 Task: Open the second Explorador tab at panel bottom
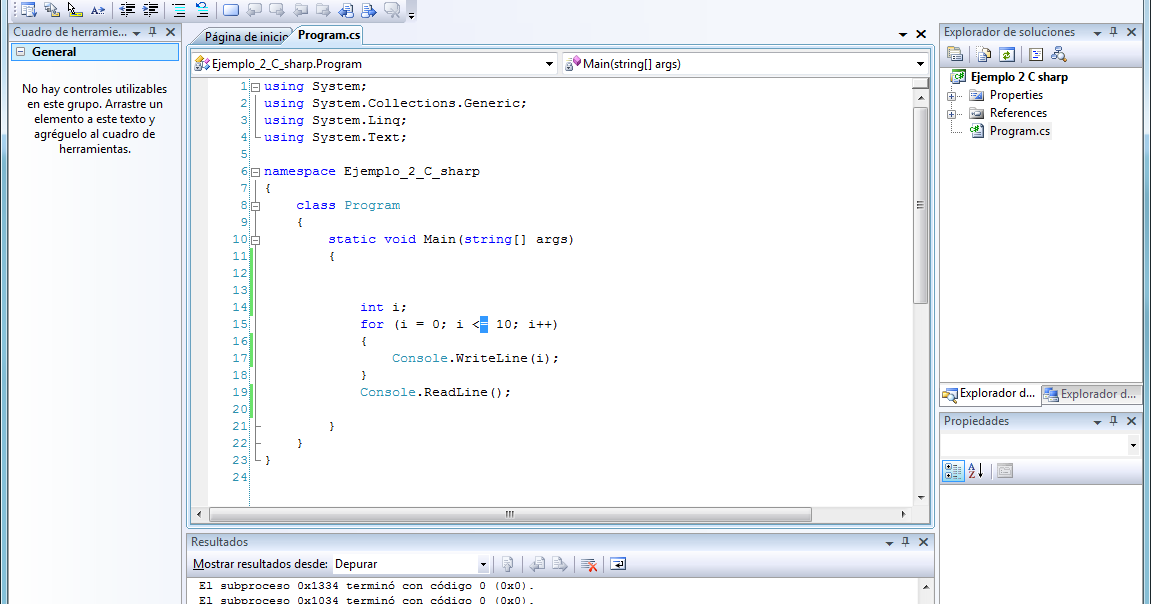tap(1090, 394)
